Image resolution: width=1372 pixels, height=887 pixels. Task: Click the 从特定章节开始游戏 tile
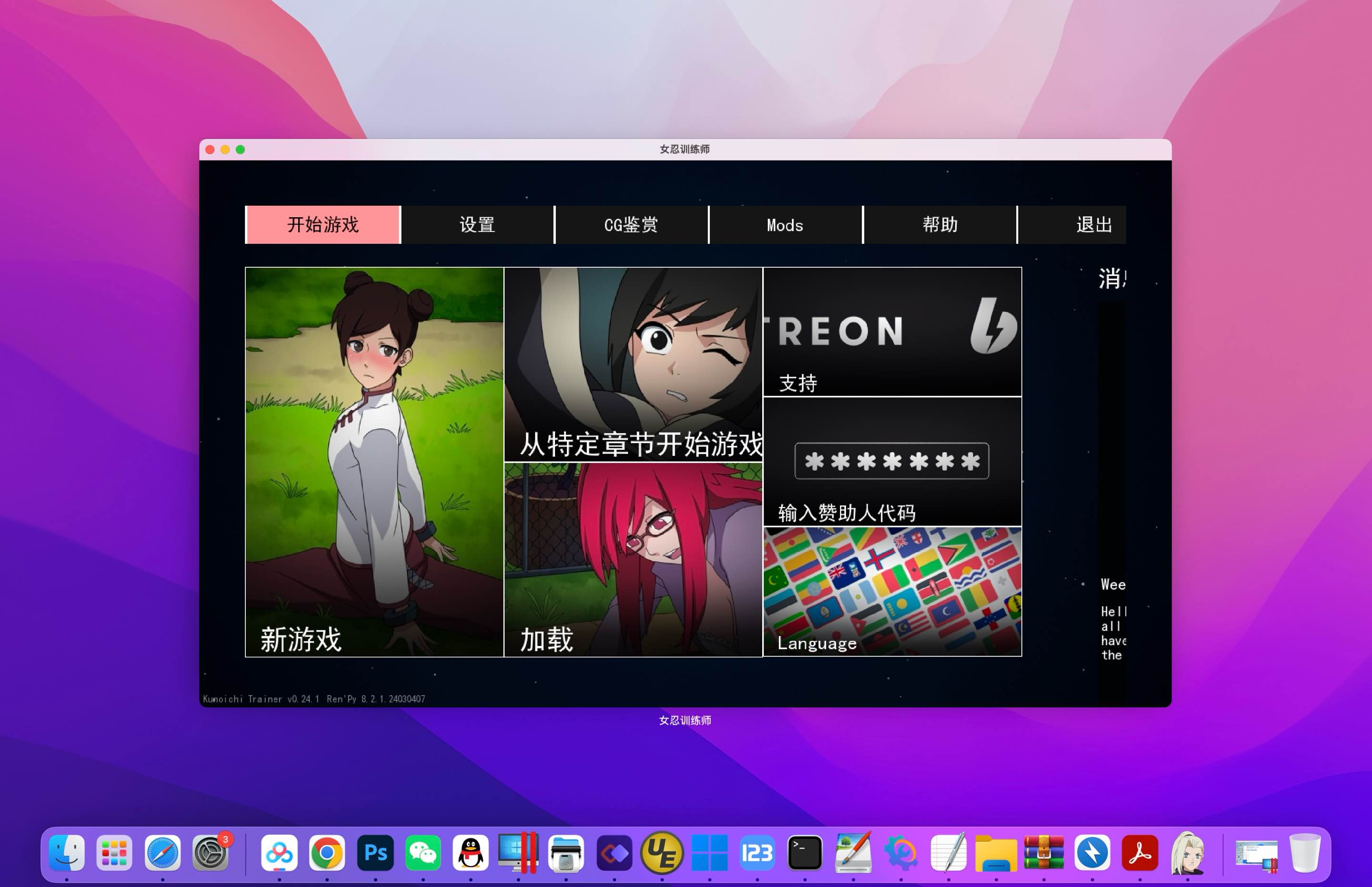click(633, 364)
